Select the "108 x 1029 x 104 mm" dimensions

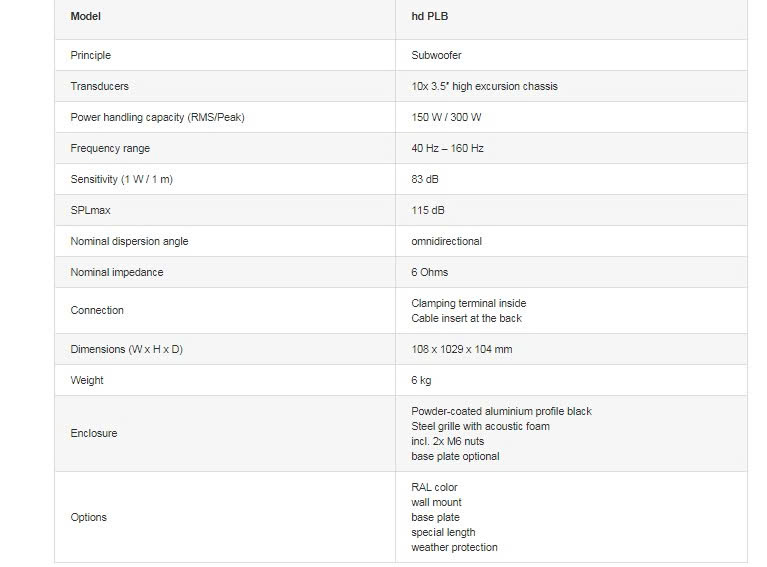coord(461,349)
